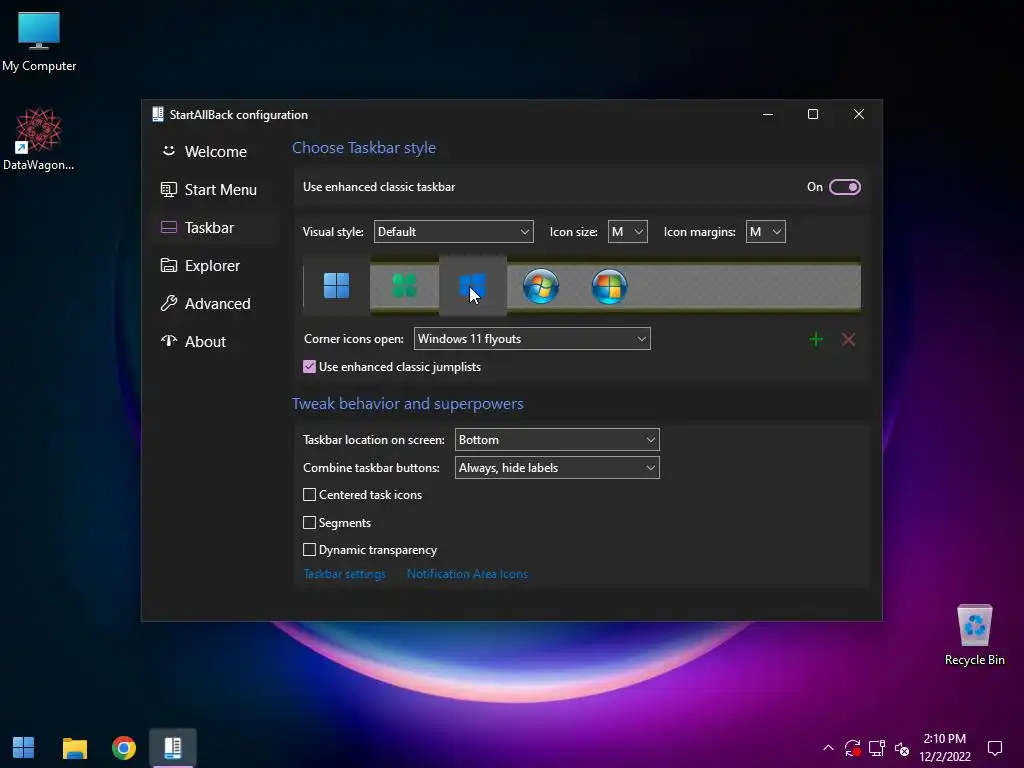The image size is (1024, 768).
Task: Enable Centered task icons checkbox
Action: point(310,495)
